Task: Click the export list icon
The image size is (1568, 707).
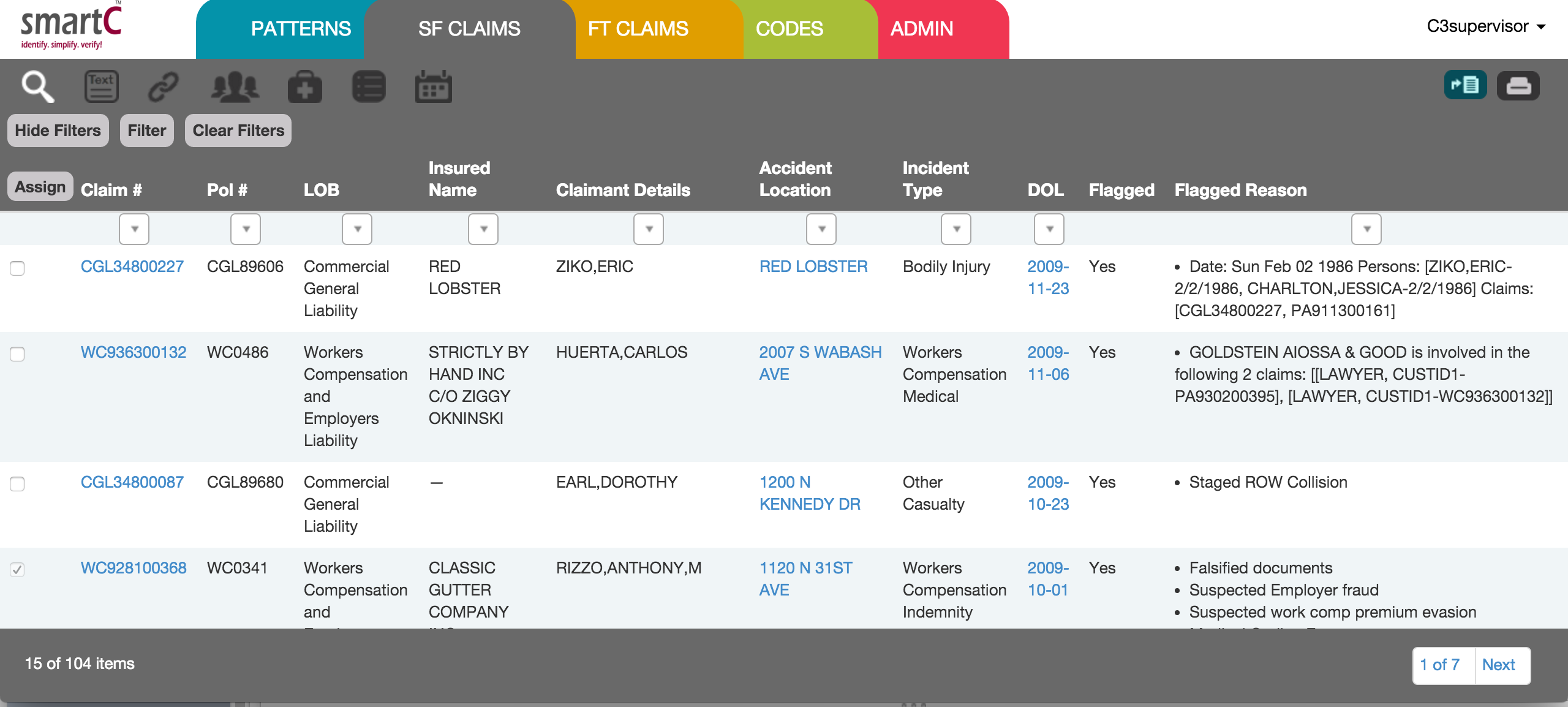Action: click(1465, 85)
